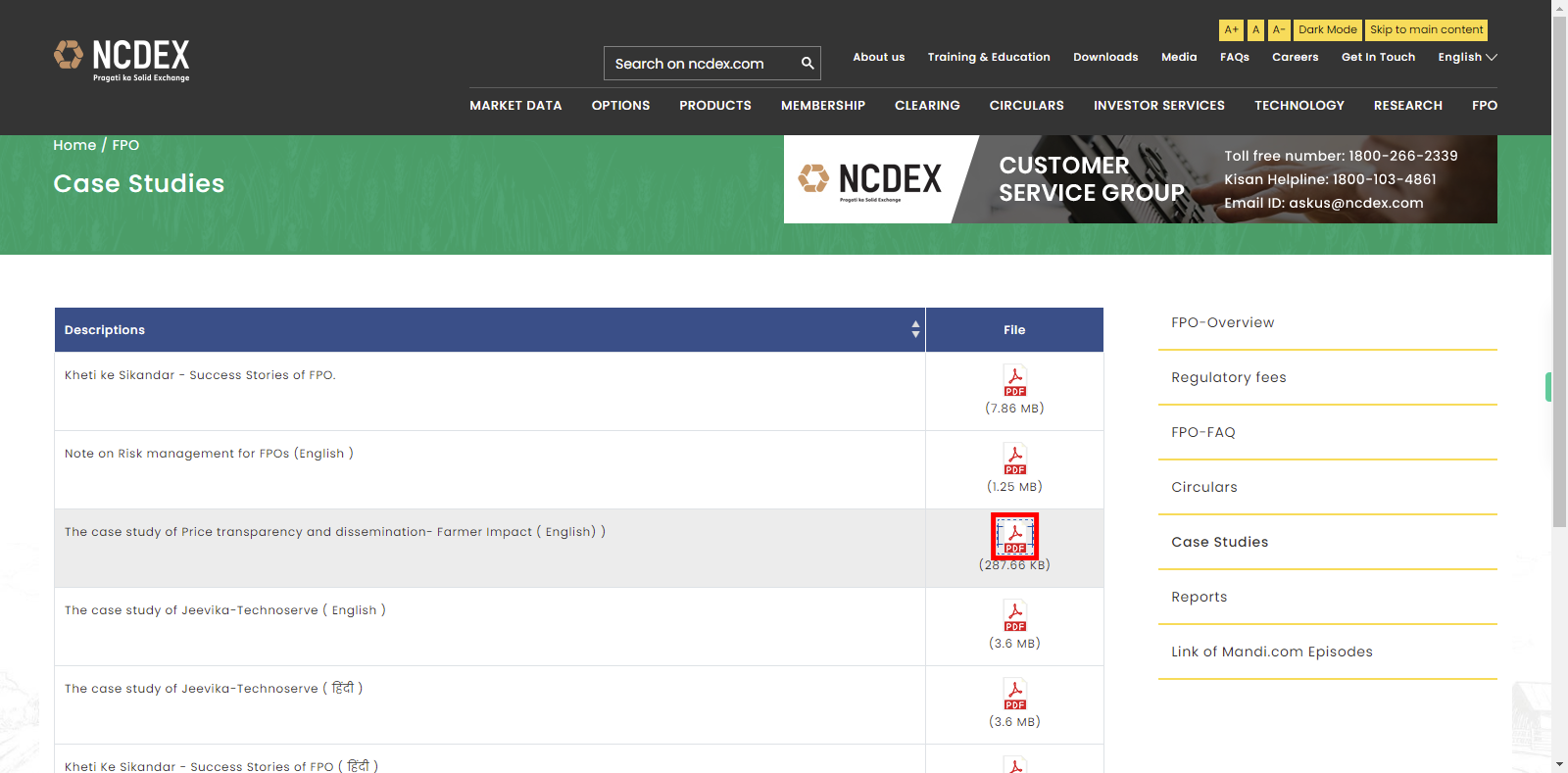
Task: Select Circulars in sidebar
Action: pos(1328,487)
